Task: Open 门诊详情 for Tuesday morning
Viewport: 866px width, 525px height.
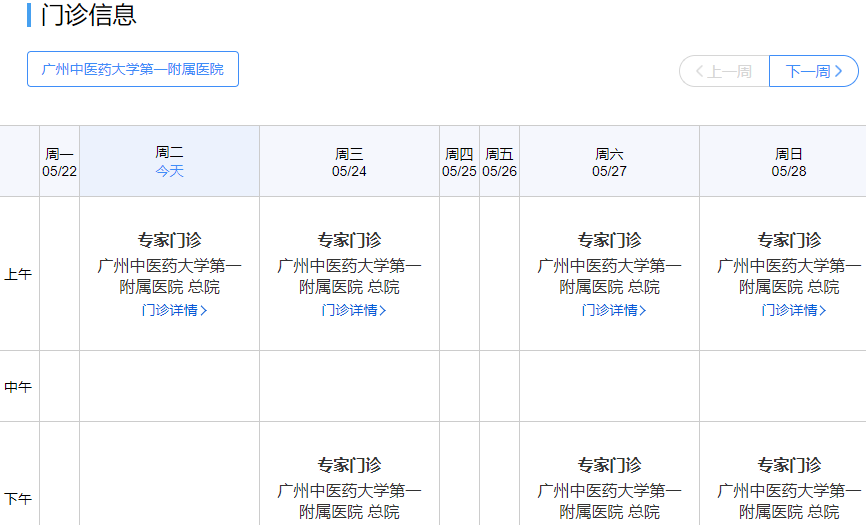Action: click(x=174, y=310)
